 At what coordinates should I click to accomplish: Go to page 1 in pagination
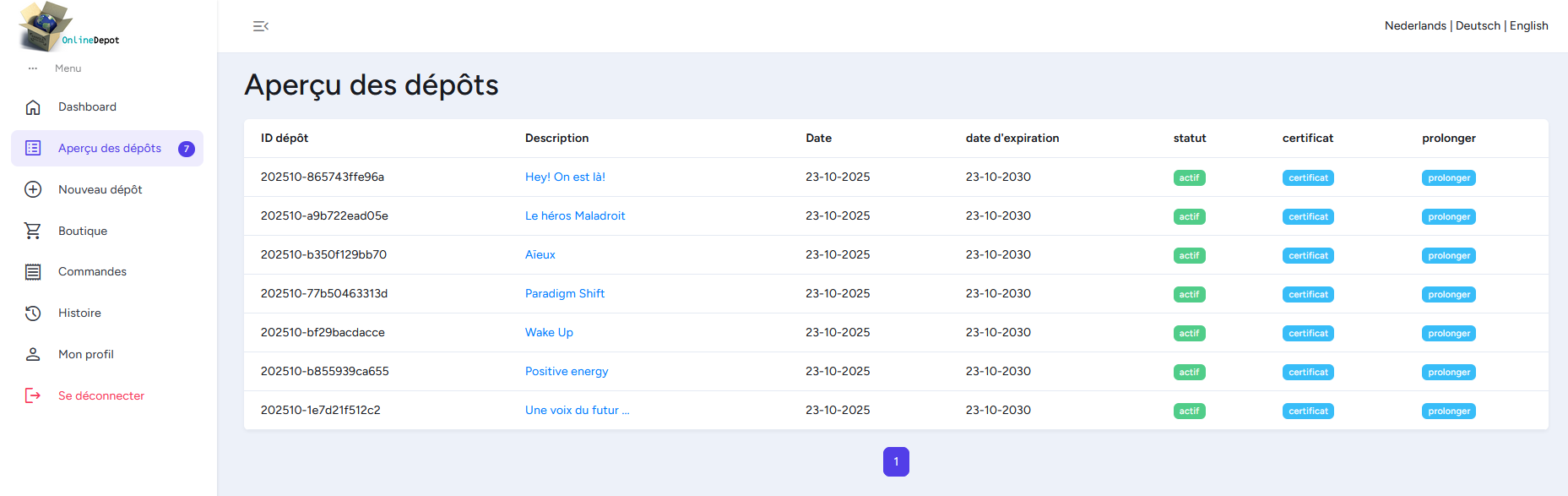(896, 462)
